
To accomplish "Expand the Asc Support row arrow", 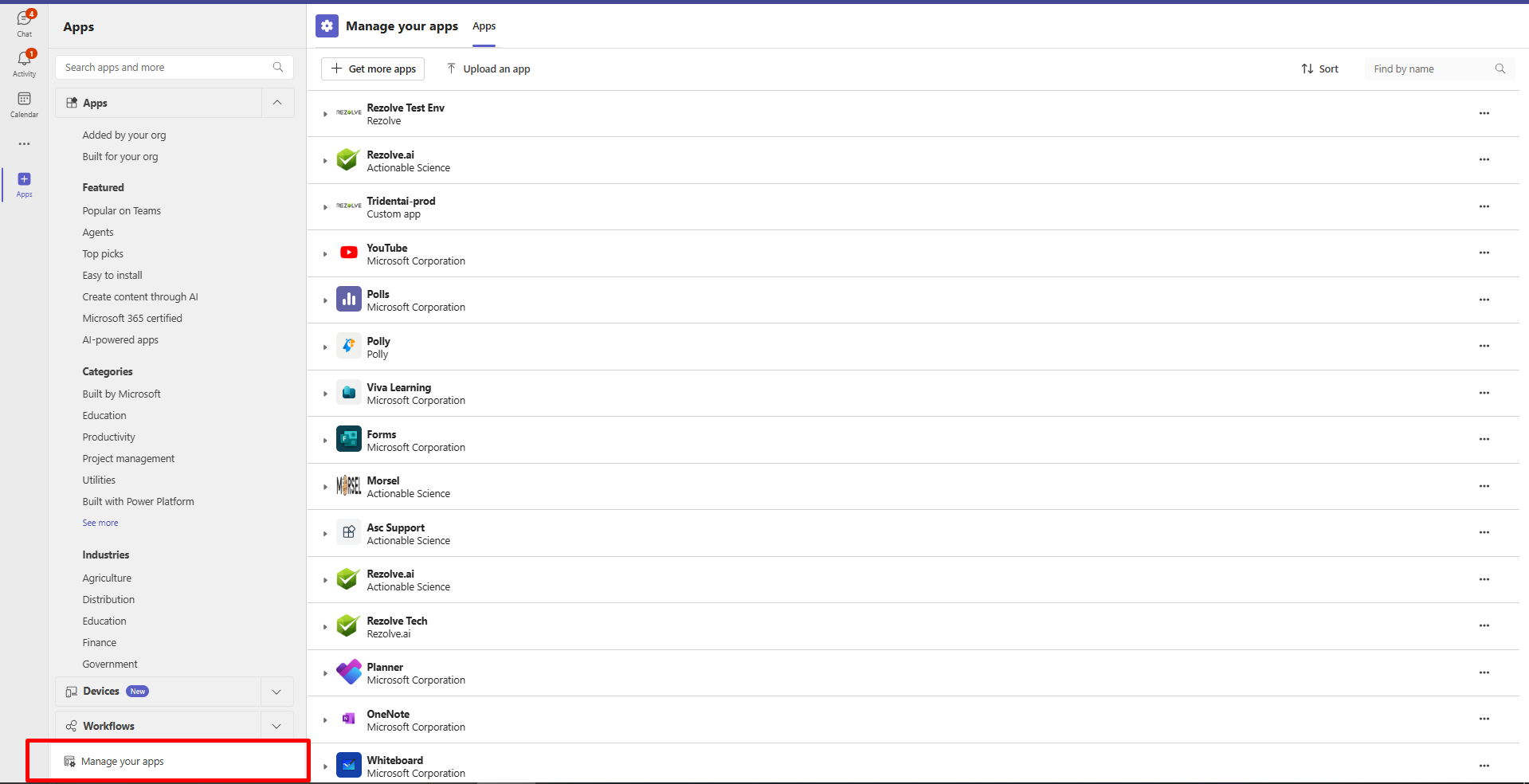I will pos(325,534).
